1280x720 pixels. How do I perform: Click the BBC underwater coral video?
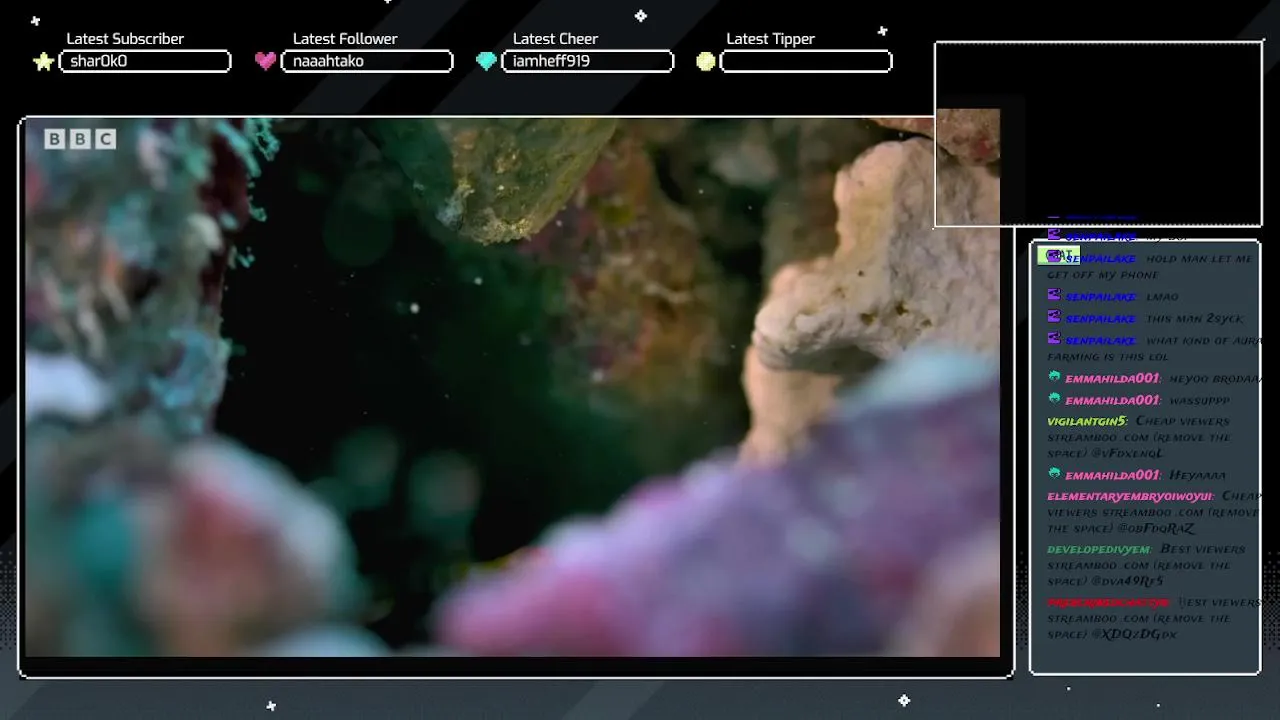pos(512,388)
